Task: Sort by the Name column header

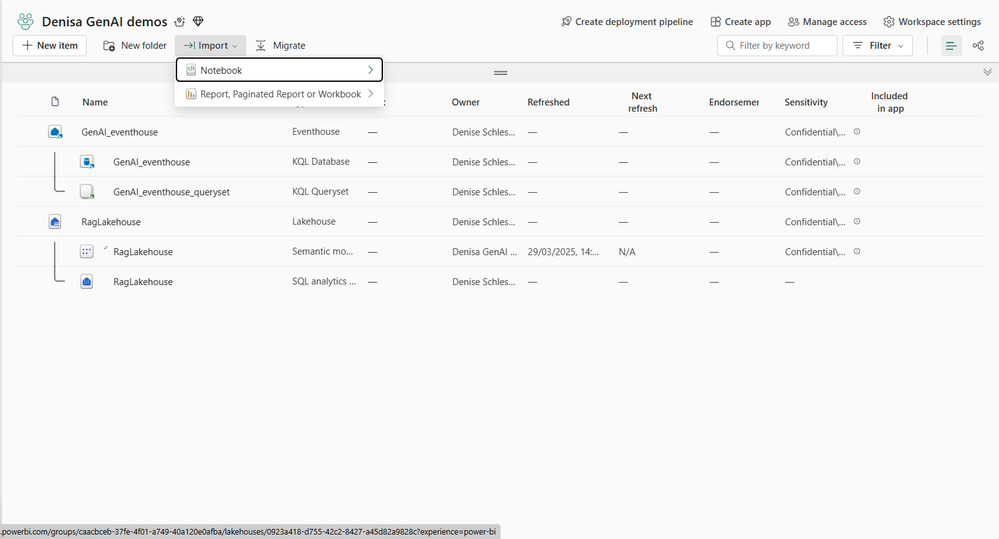Action: pos(95,102)
